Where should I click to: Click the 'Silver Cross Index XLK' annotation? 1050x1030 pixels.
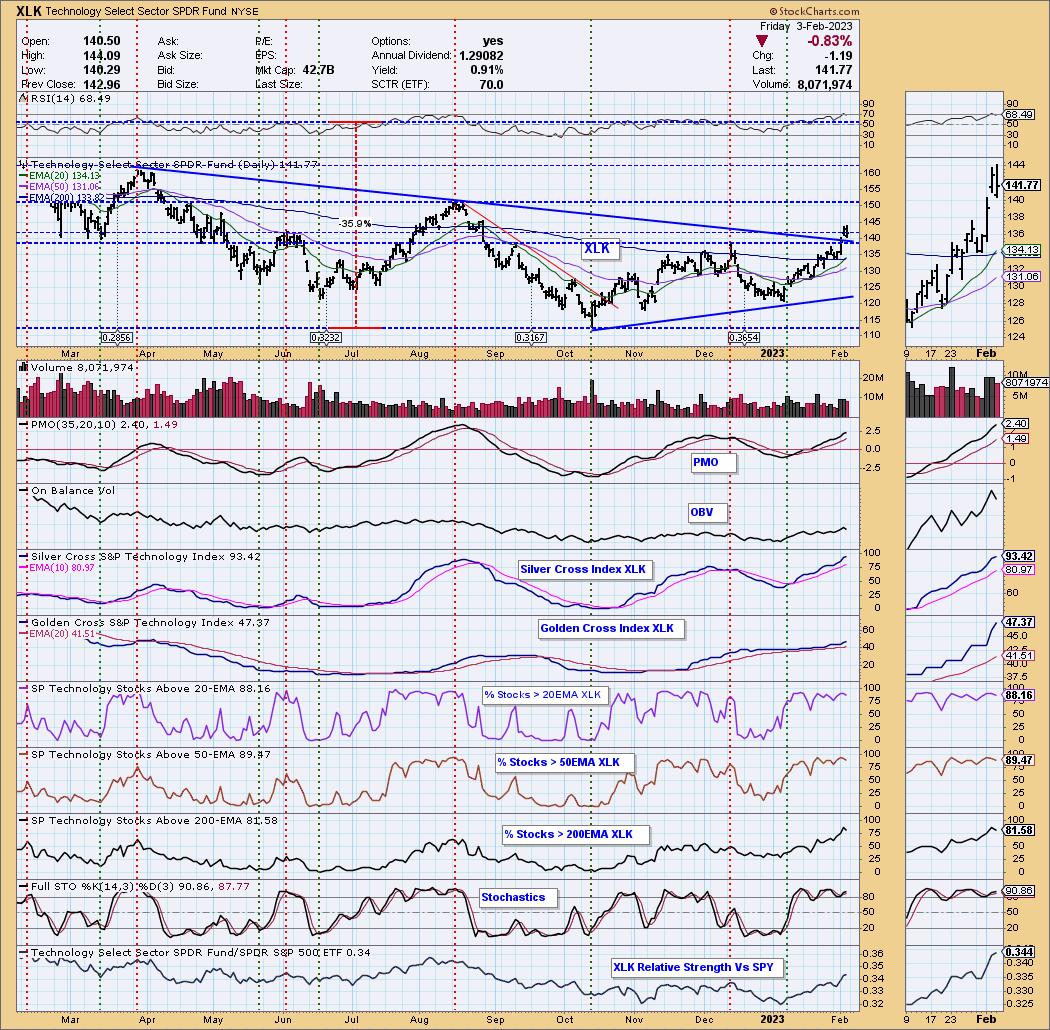(x=583, y=570)
